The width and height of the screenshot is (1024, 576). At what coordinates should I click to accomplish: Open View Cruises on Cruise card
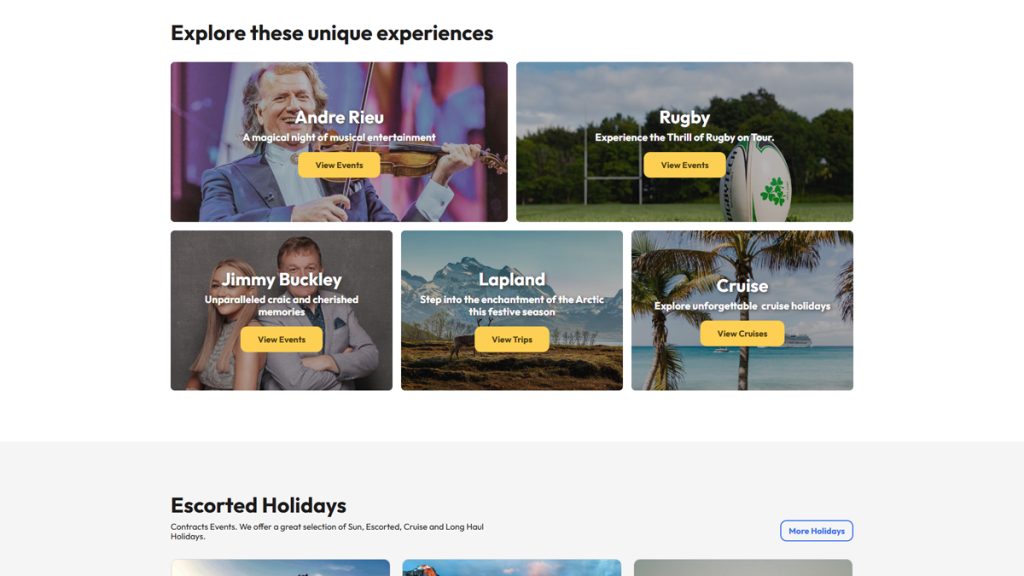[742, 334]
